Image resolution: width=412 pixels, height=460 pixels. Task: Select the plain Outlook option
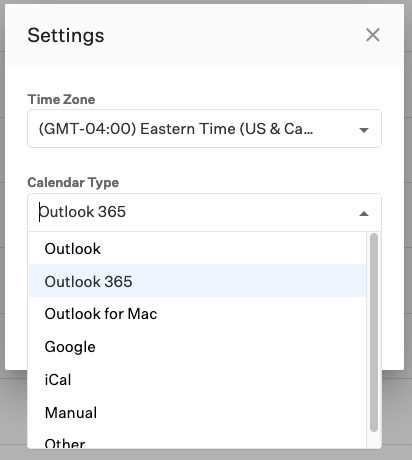197,249
